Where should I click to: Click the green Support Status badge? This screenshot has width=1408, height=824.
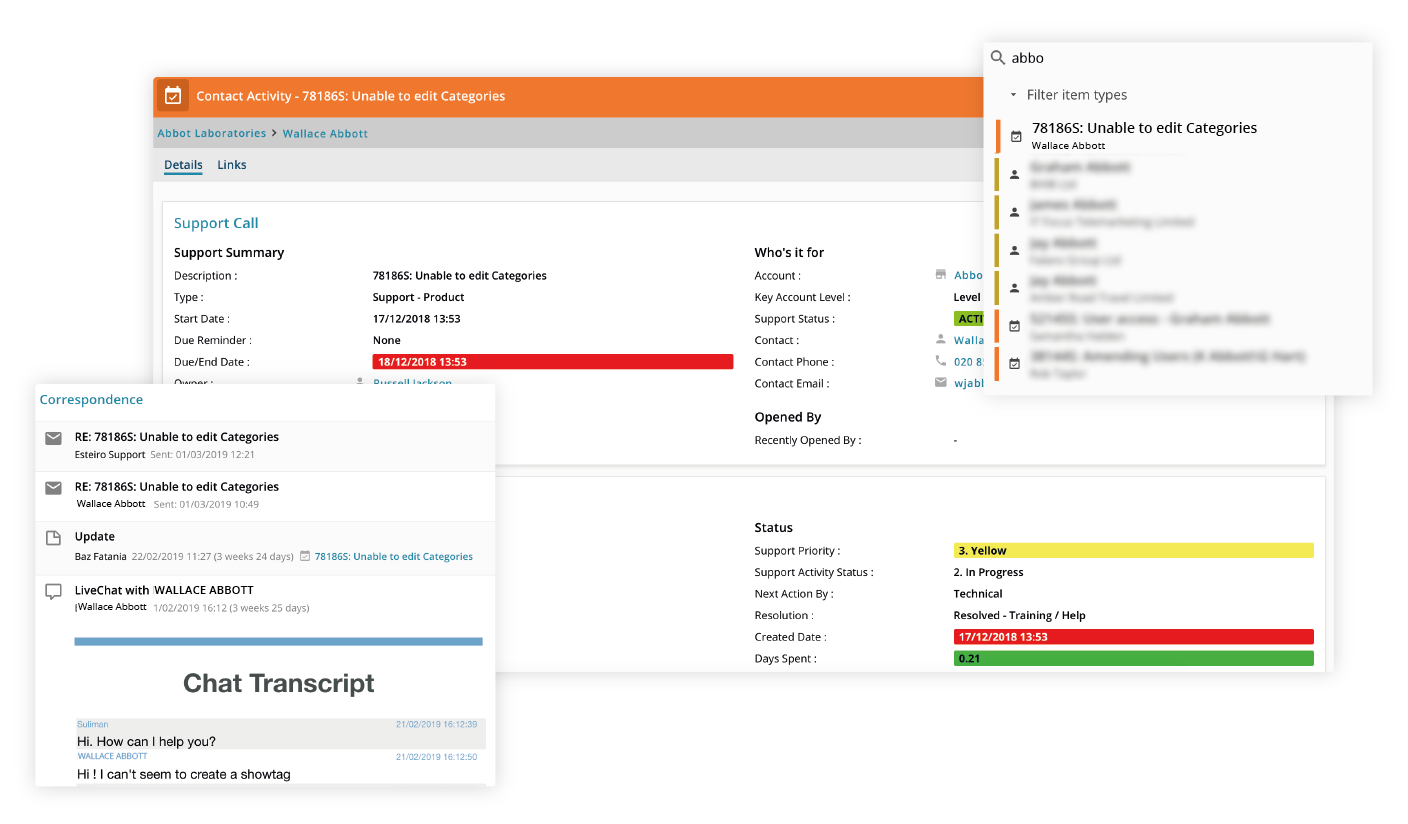pos(969,319)
